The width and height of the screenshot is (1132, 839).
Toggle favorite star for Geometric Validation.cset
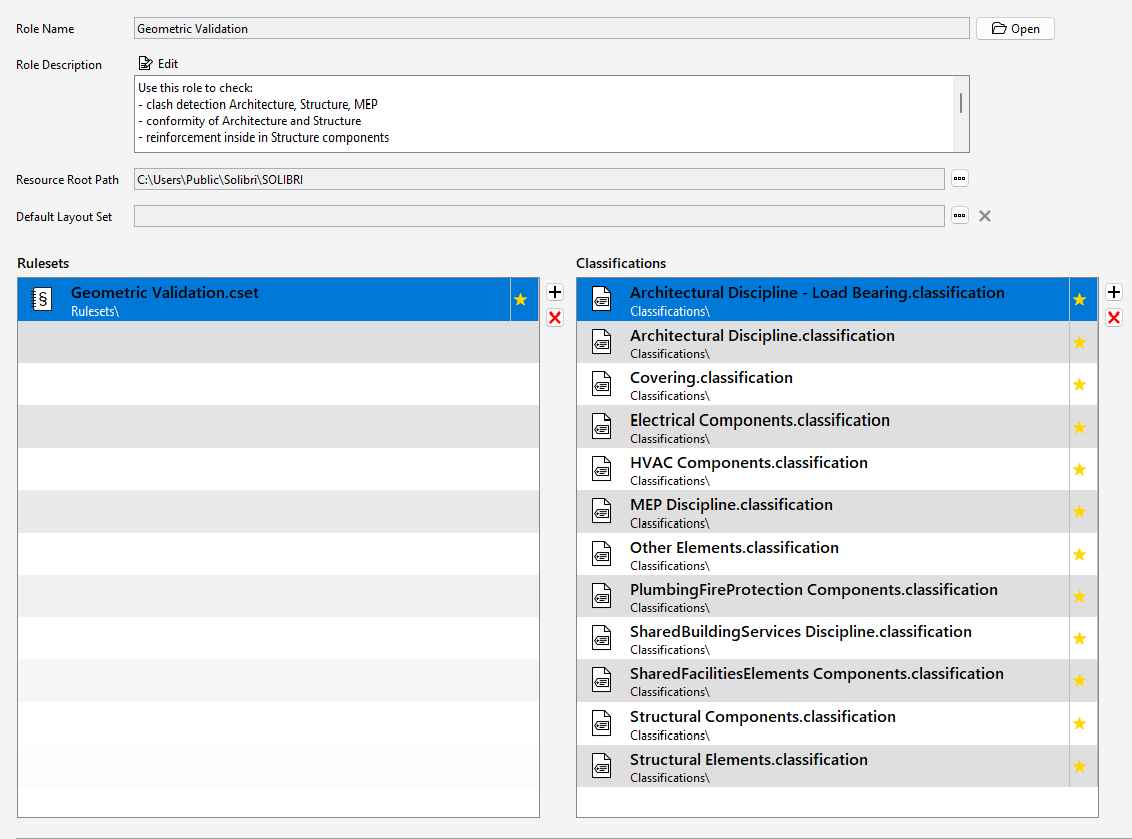pyautogui.click(x=521, y=300)
